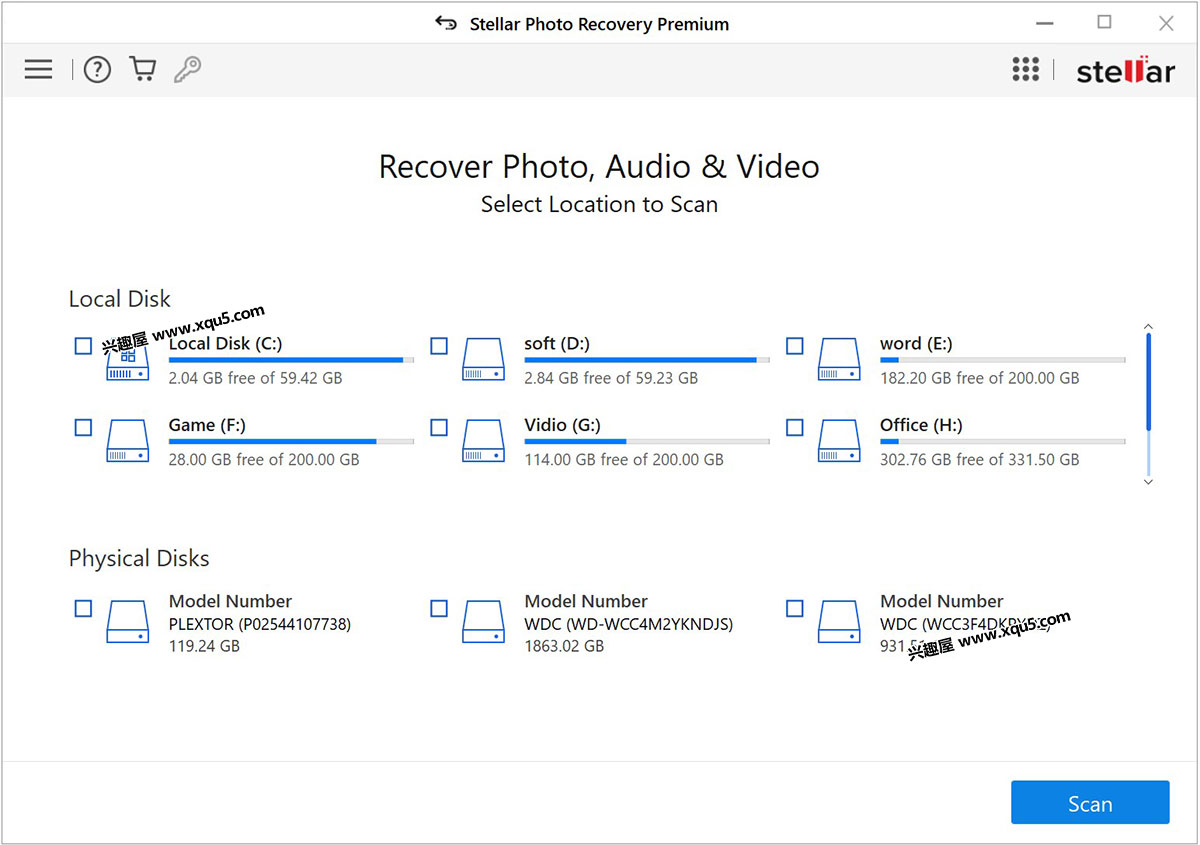Image resolution: width=1200 pixels, height=845 pixels.
Task: Open the hamburger menu
Action: coord(38,69)
